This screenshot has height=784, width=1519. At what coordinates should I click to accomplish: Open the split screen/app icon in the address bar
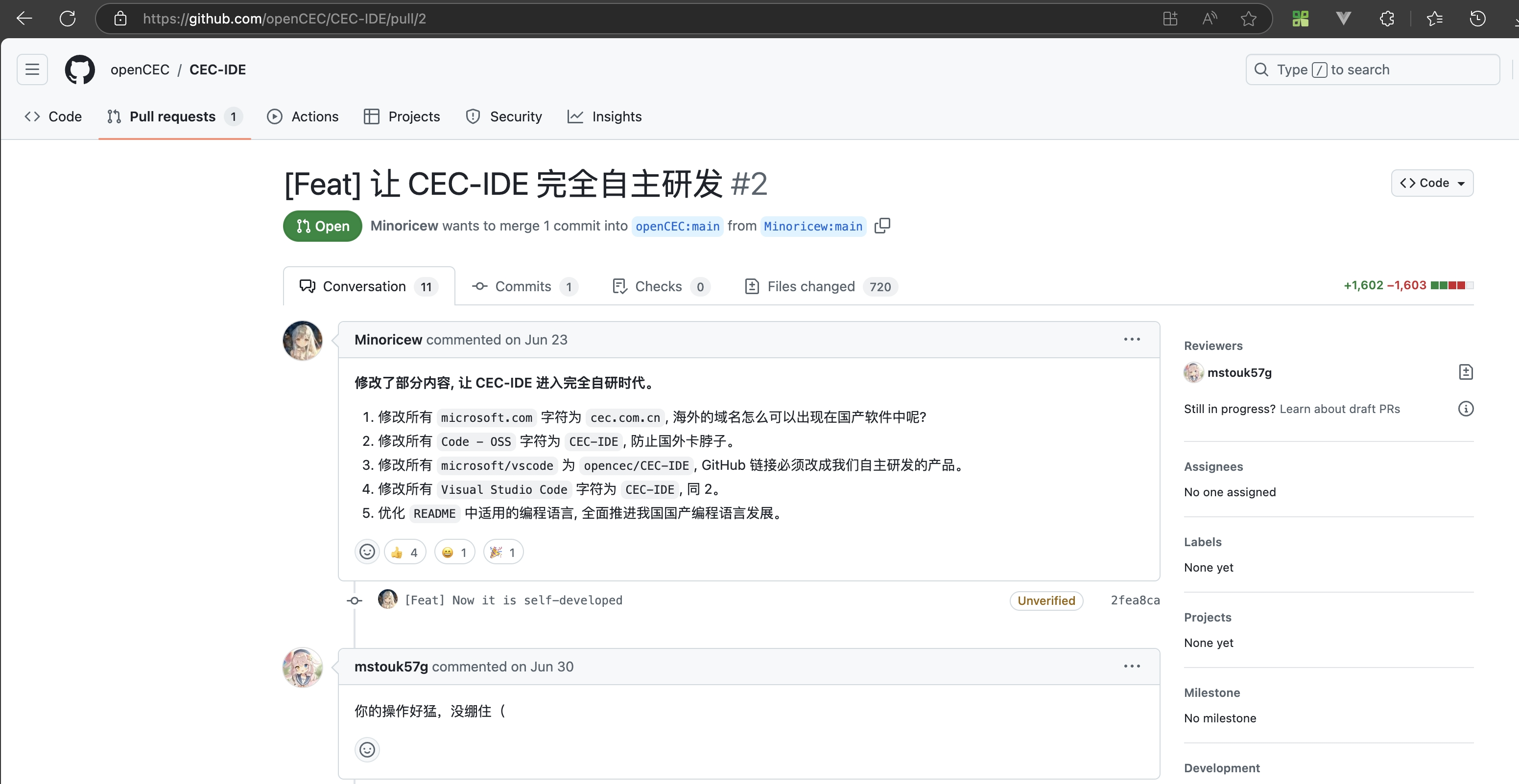click(1170, 18)
